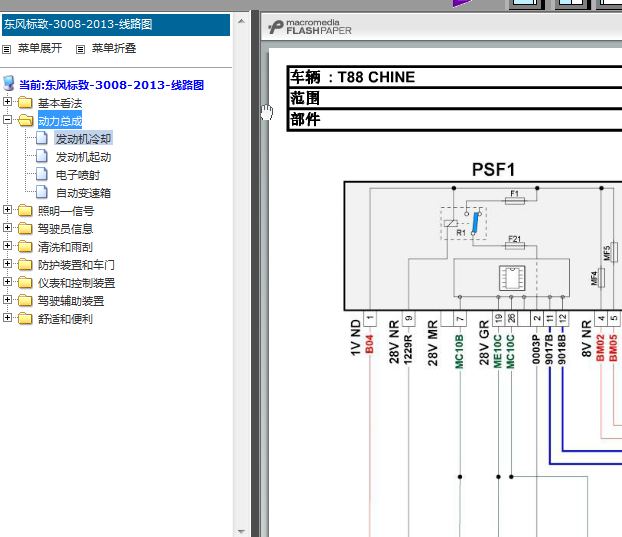
Task: Click the 1229R wire label
Action: [408, 349]
